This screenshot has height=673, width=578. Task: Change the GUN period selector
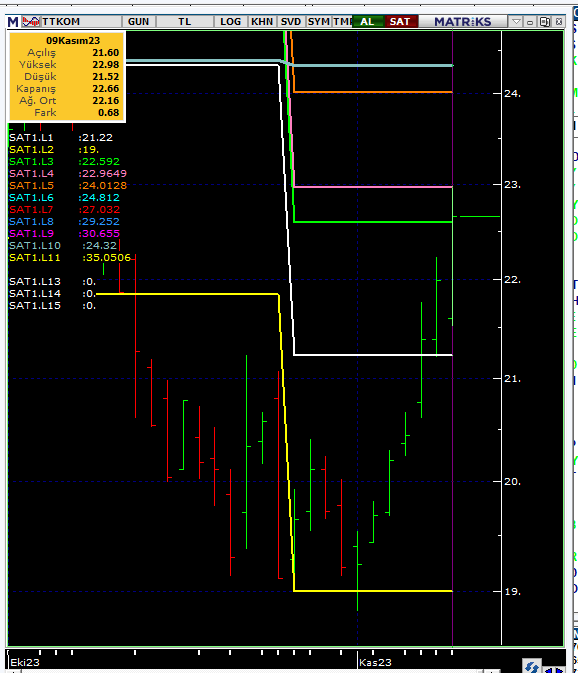[139, 22]
